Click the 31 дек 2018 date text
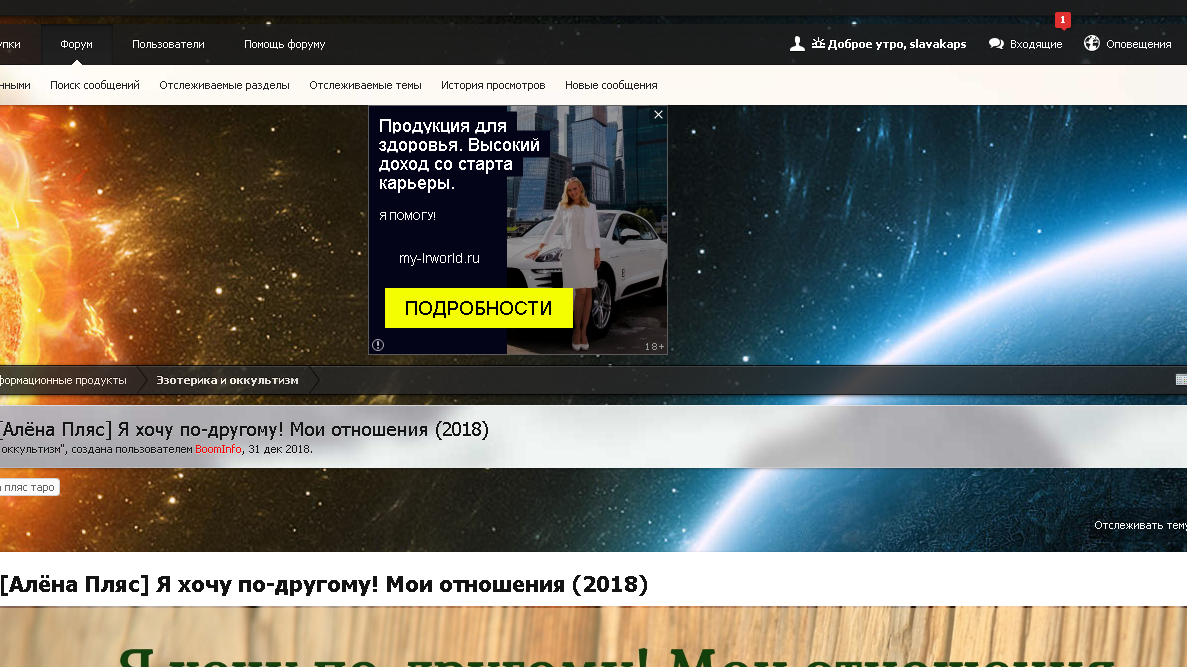 tap(279, 449)
